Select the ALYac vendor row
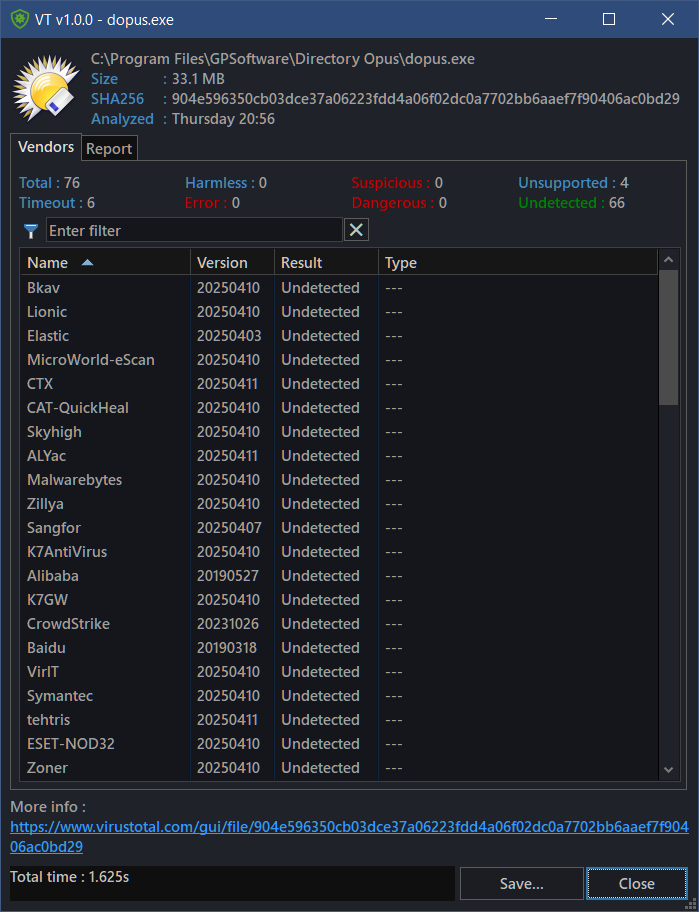Image resolution: width=699 pixels, height=912 pixels. [339, 456]
